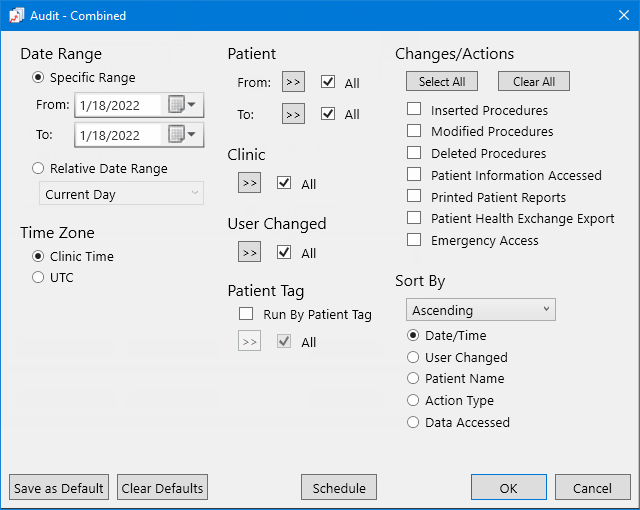Enable the Inserted Procedures checkbox
Screen dimensions: 640x510
click(x=414, y=109)
